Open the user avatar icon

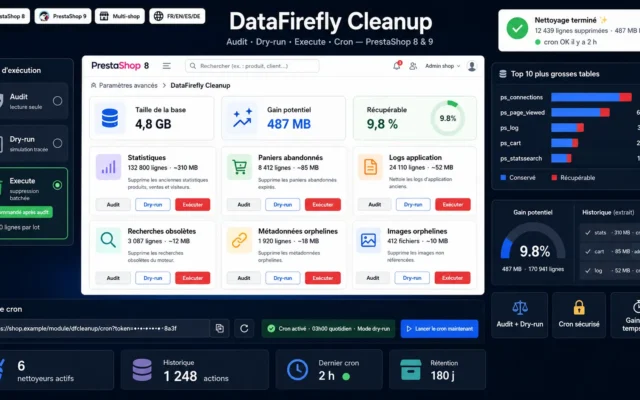pyautogui.click(x=472, y=66)
